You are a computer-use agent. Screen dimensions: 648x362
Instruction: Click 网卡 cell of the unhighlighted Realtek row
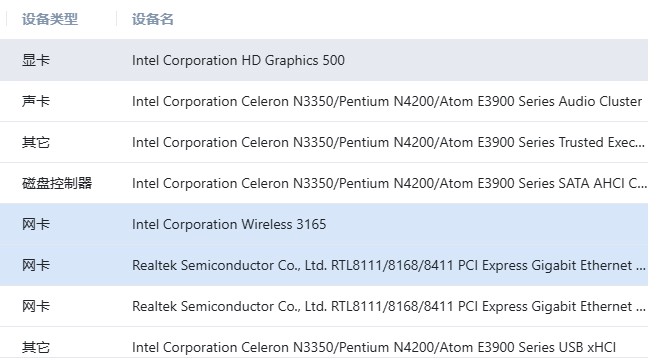pos(36,306)
